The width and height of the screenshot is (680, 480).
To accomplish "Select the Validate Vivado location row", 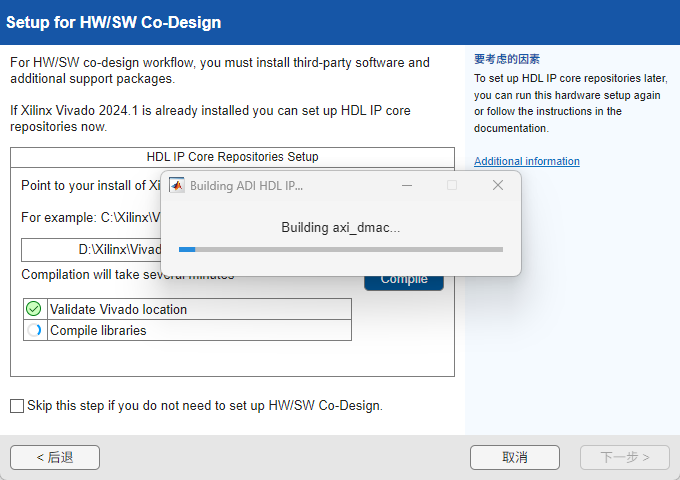I will (x=187, y=309).
